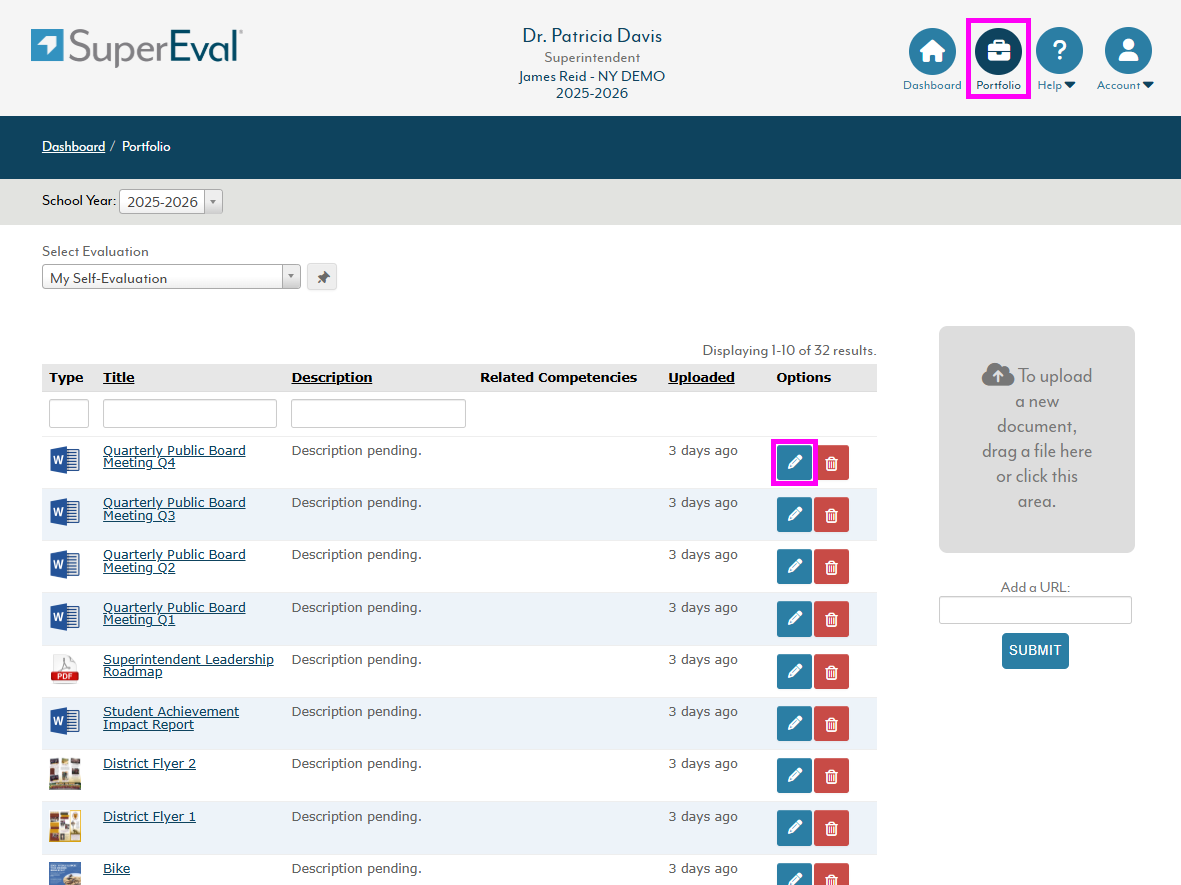This screenshot has height=885, width=1181.
Task: Click the document upload drop area
Action: pos(1036,439)
